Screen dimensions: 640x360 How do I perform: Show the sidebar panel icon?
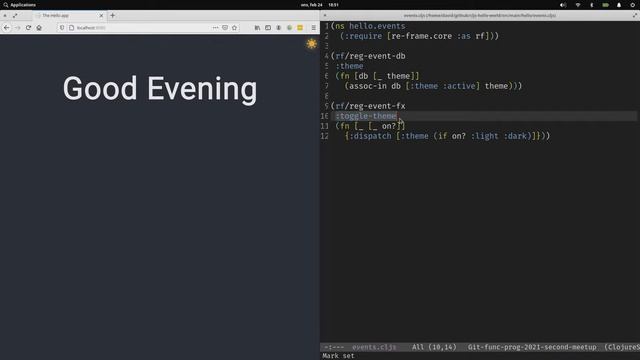[x=268, y=28]
